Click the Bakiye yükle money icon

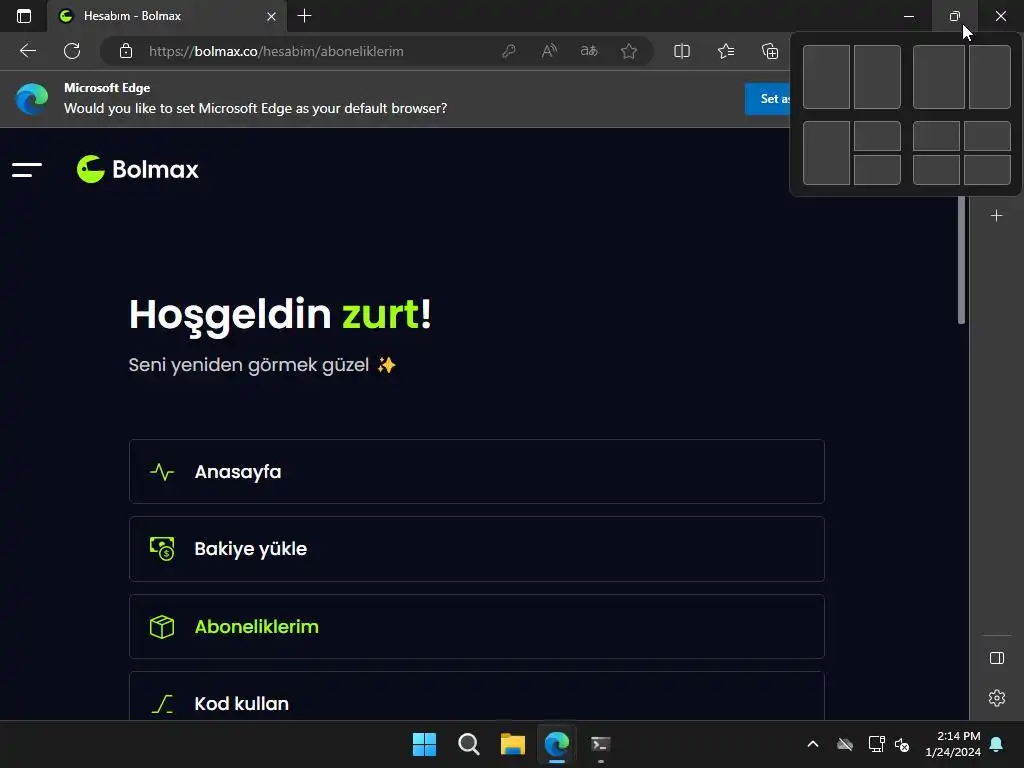(x=162, y=549)
